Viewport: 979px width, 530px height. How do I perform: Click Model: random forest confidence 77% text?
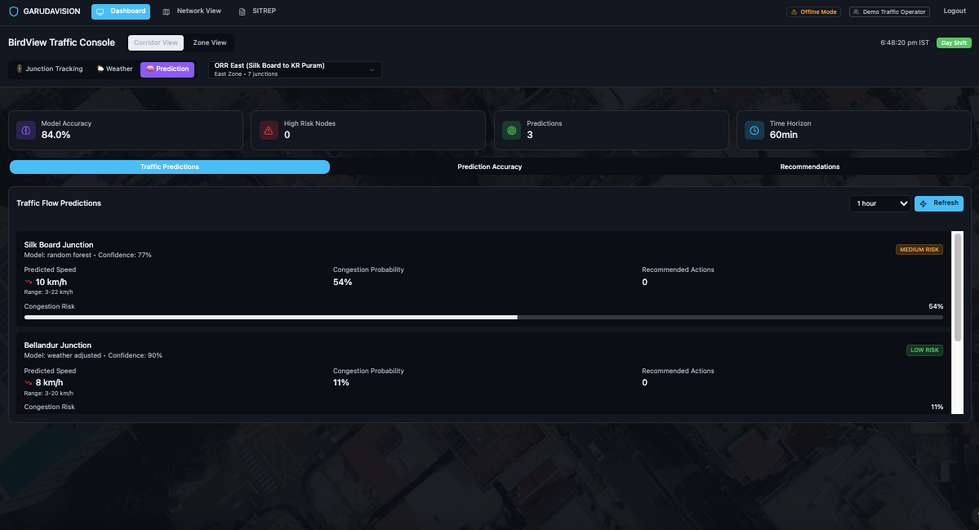coord(87,255)
